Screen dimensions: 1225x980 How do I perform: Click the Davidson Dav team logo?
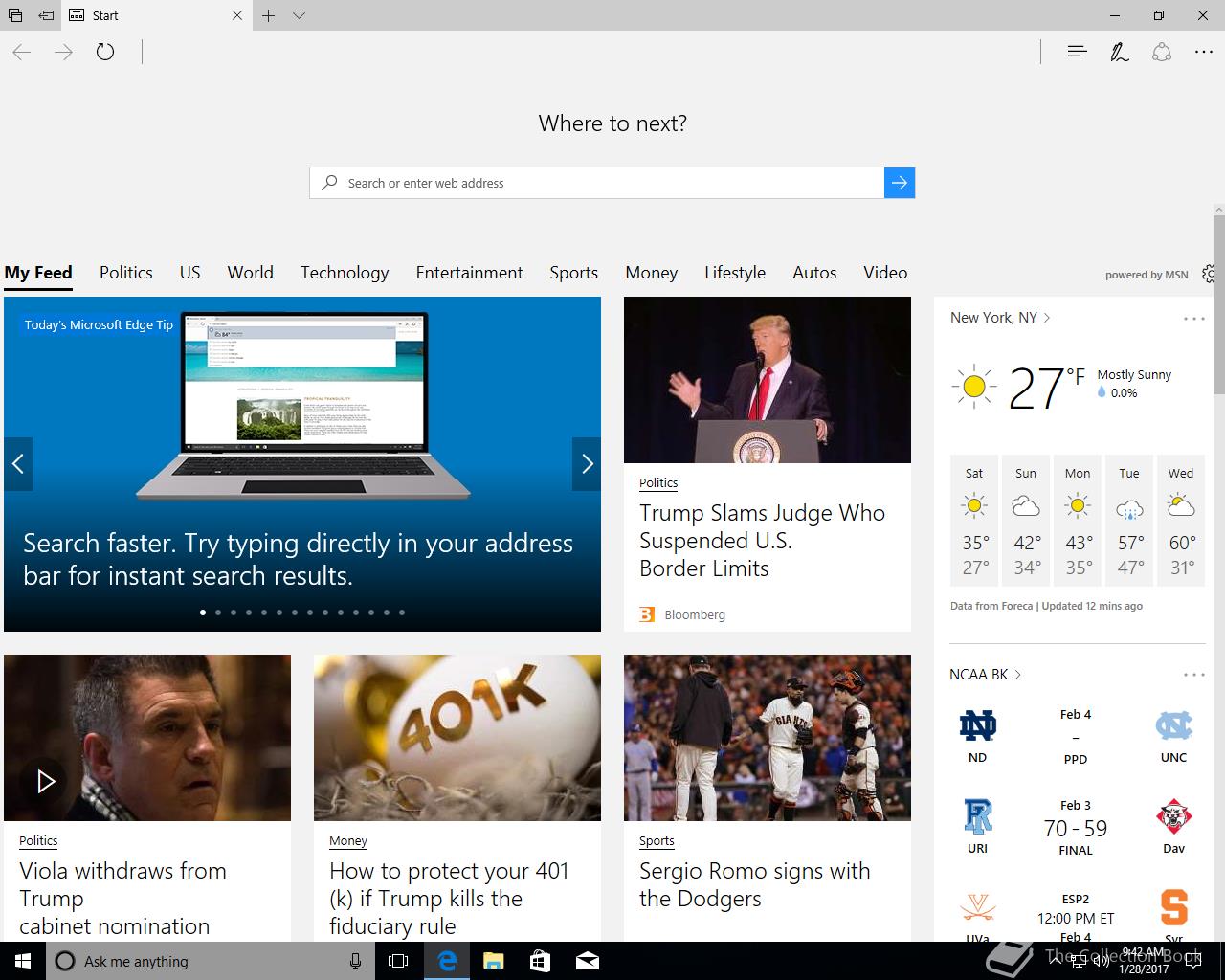(x=1174, y=817)
